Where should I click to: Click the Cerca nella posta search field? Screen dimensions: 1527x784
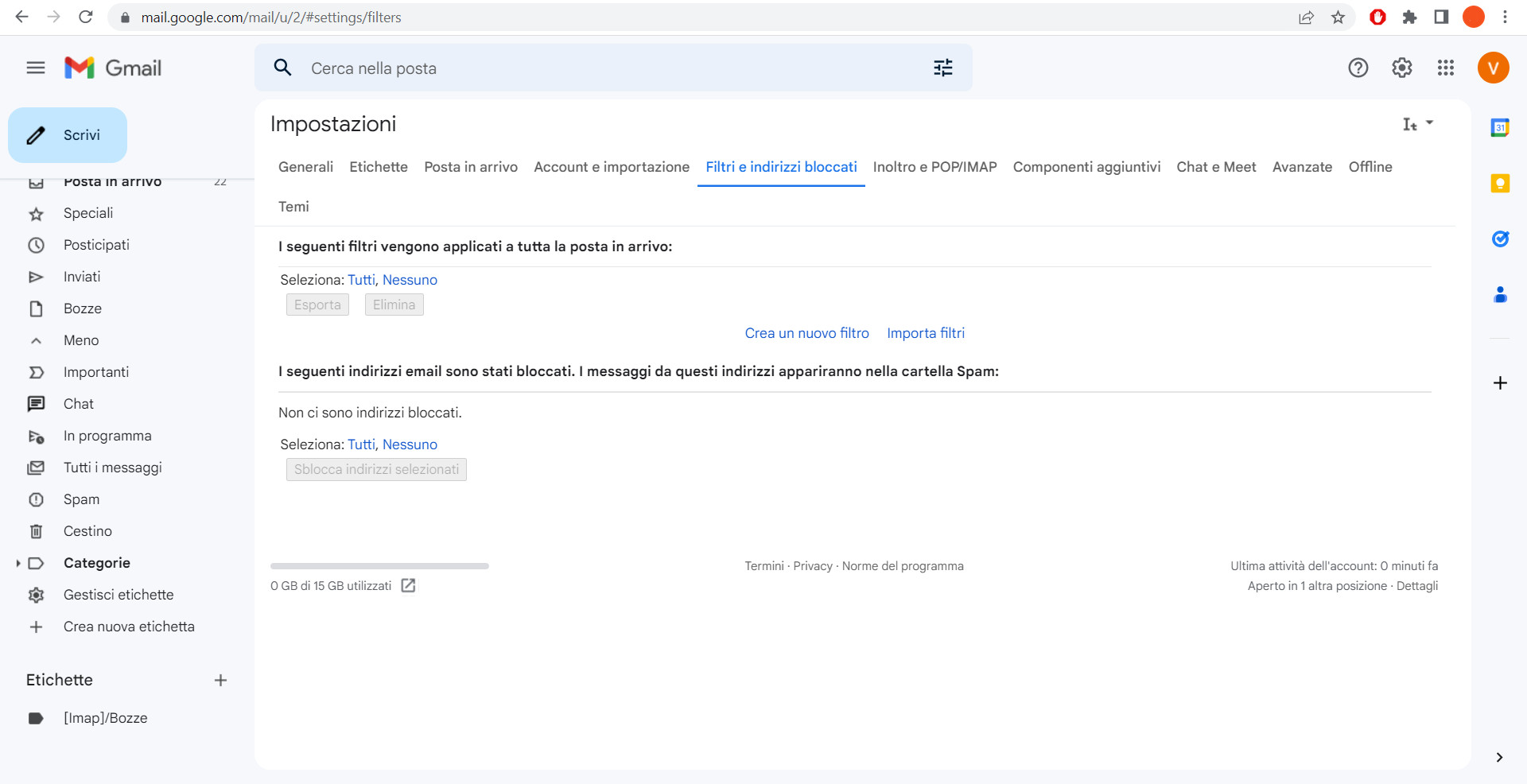(557, 68)
